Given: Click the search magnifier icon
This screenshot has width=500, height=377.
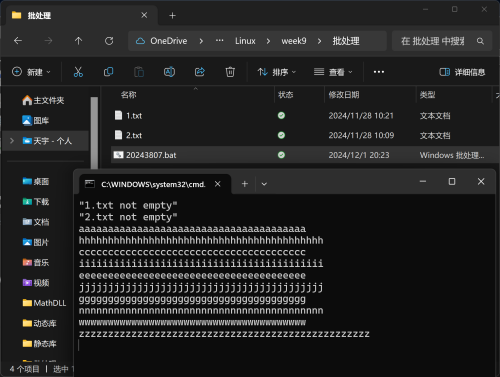Looking at the screenshot, I should tap(480, 41).
